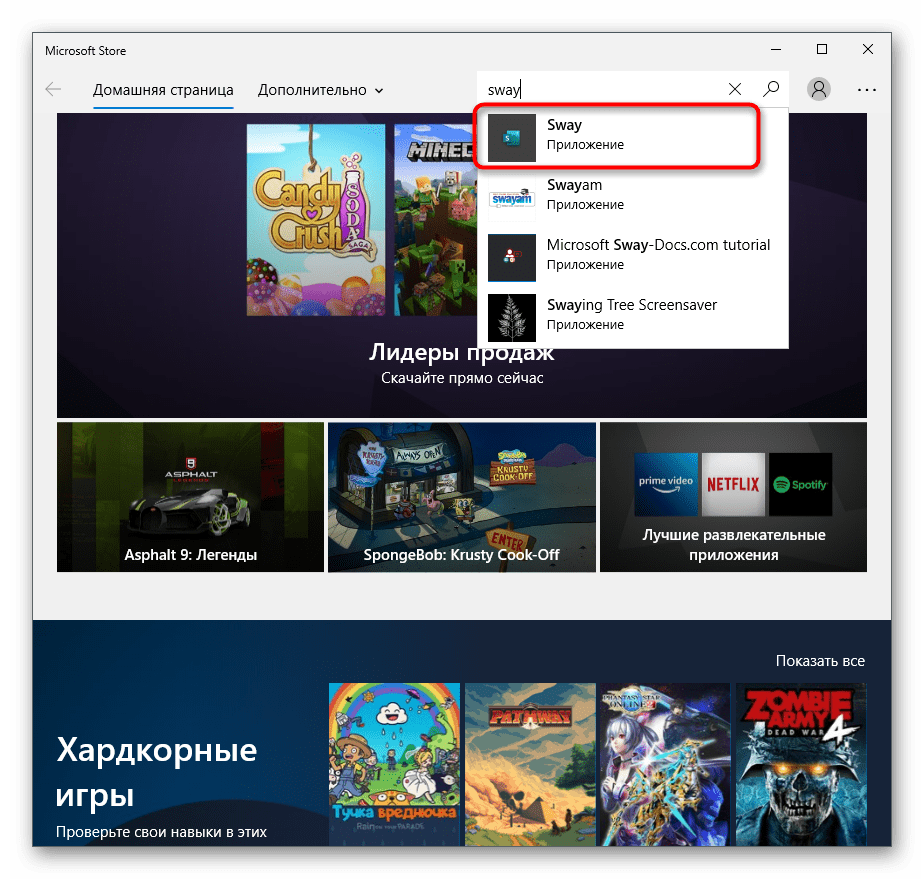Select the Swayam suggestion title
Screen dimensions: 924x879
[x=574, y=185]
